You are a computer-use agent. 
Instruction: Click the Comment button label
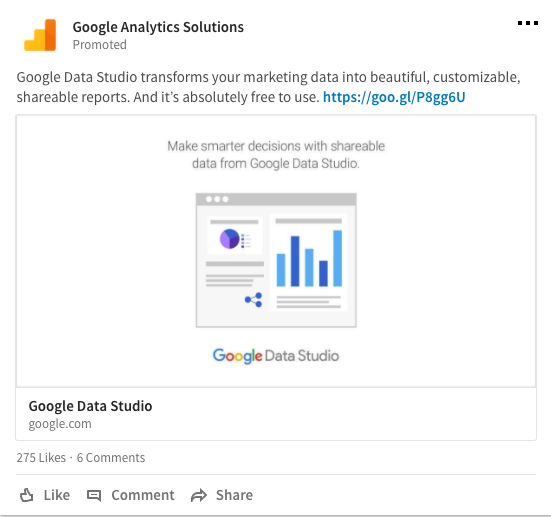[143, 495]
